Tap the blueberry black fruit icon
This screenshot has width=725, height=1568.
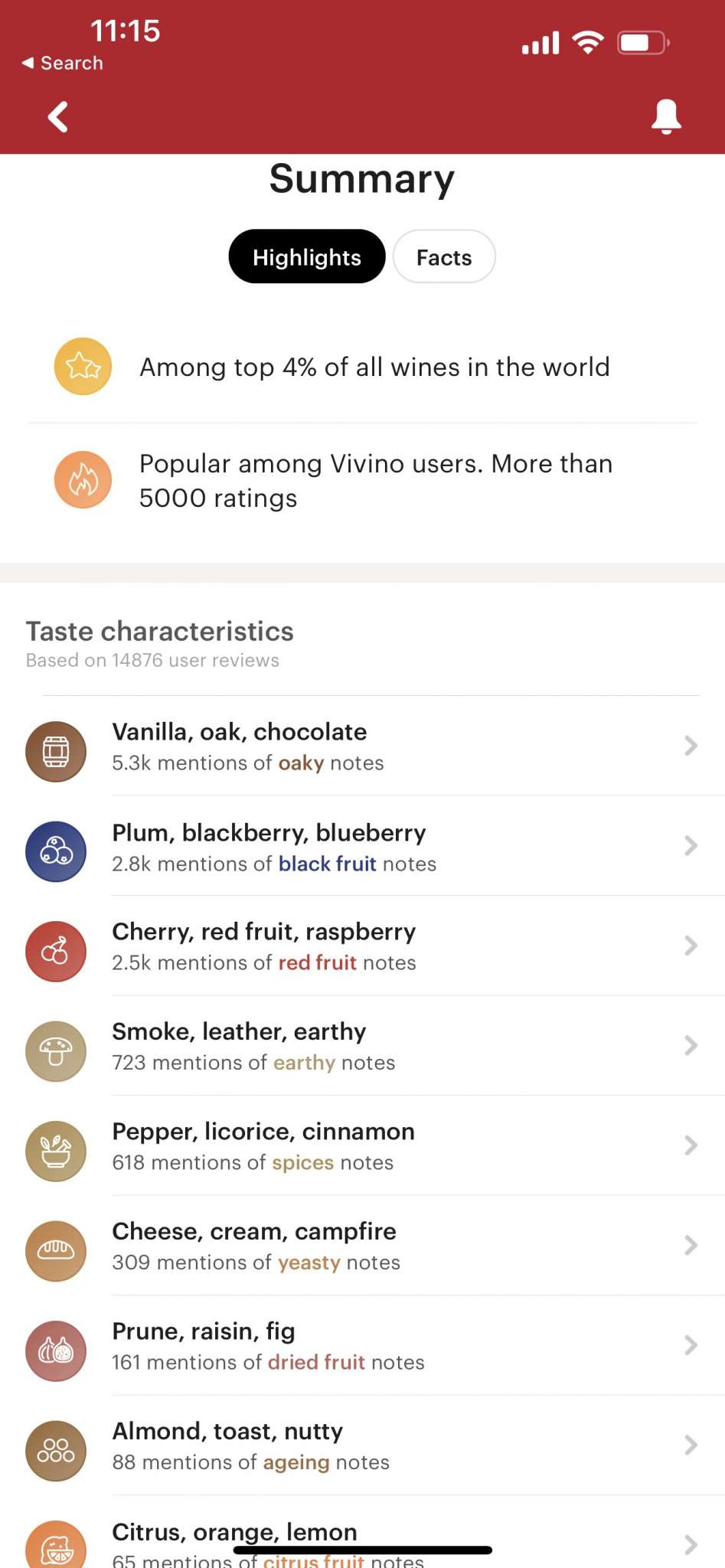(x=56, y=851)
